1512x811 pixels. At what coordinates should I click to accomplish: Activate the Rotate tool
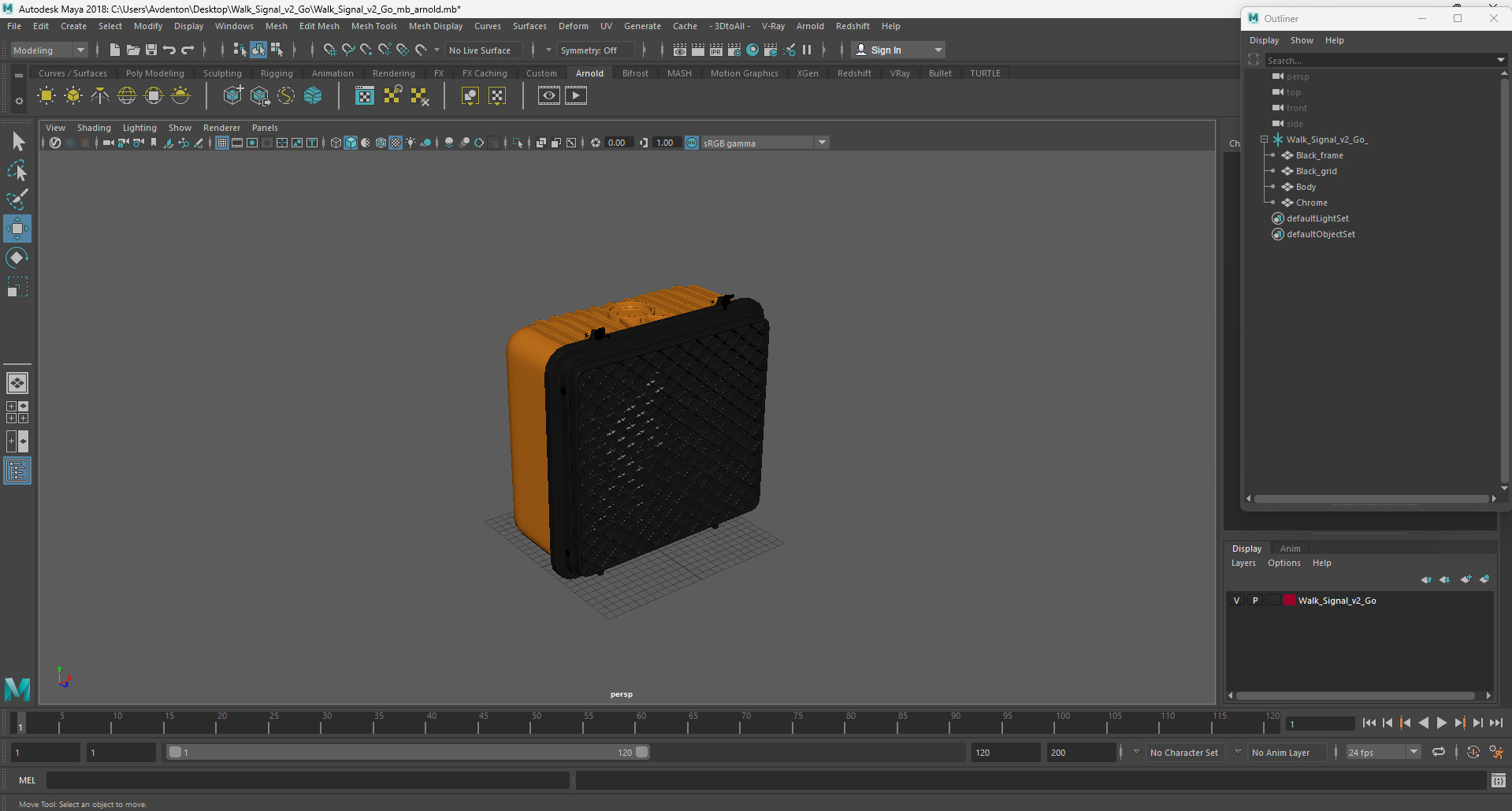click(17, 258)
